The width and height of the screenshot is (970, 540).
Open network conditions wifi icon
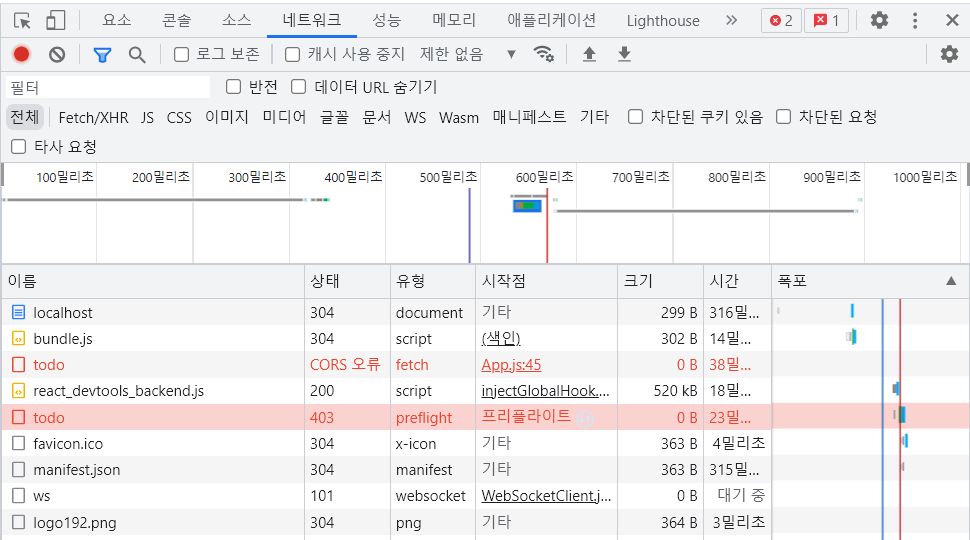[x=544, y=54]
